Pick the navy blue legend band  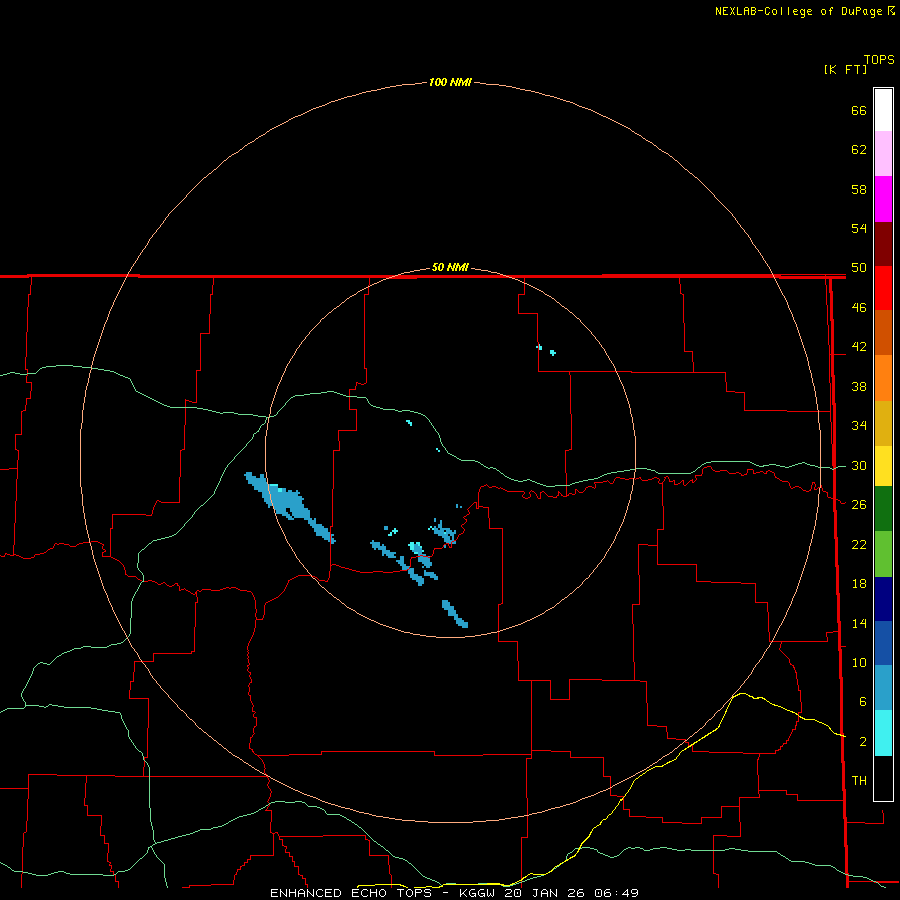click(x=883, y=599)
